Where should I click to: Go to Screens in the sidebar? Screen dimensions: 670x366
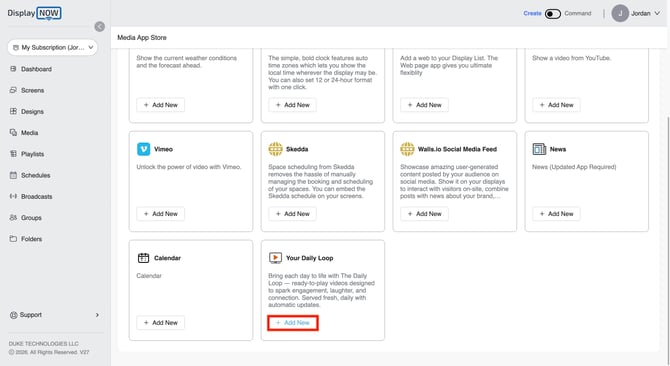click(x=32, y=90)
